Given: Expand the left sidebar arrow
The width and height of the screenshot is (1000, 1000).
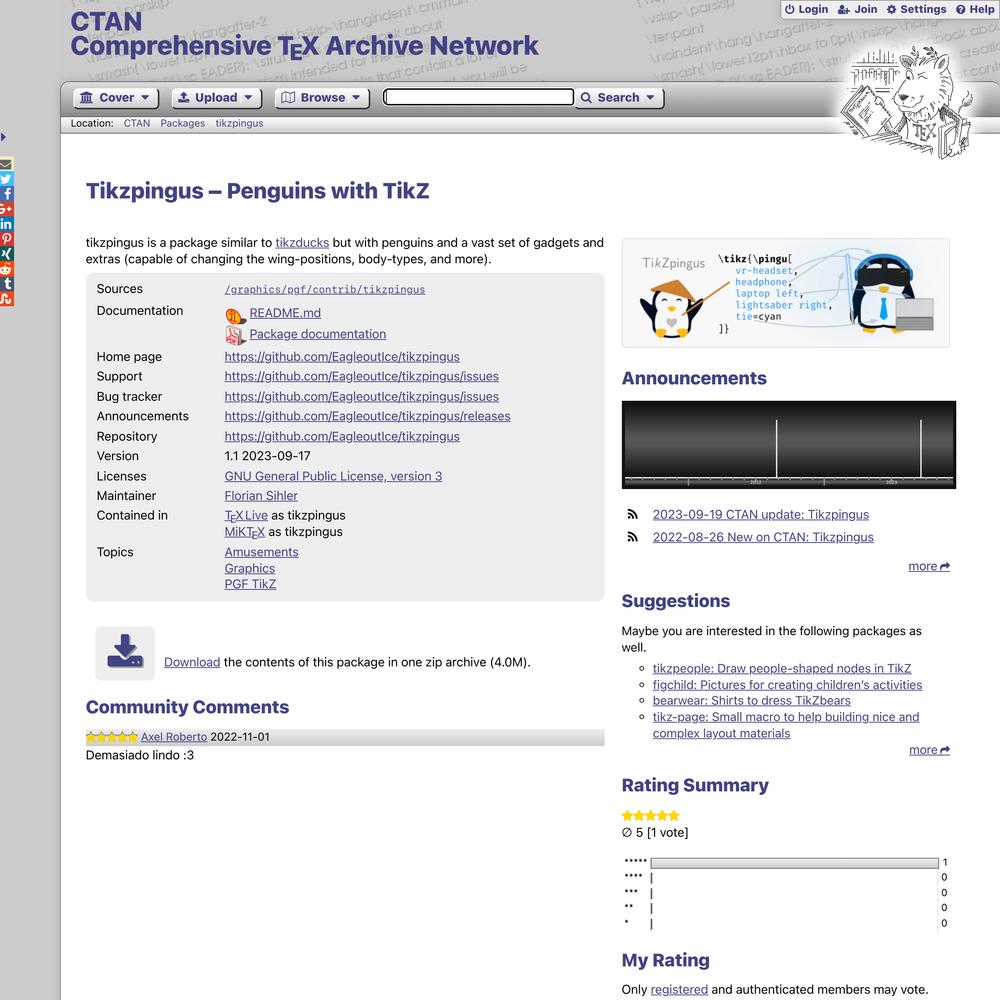Looking at the screenshot, I should pos(3,136).
